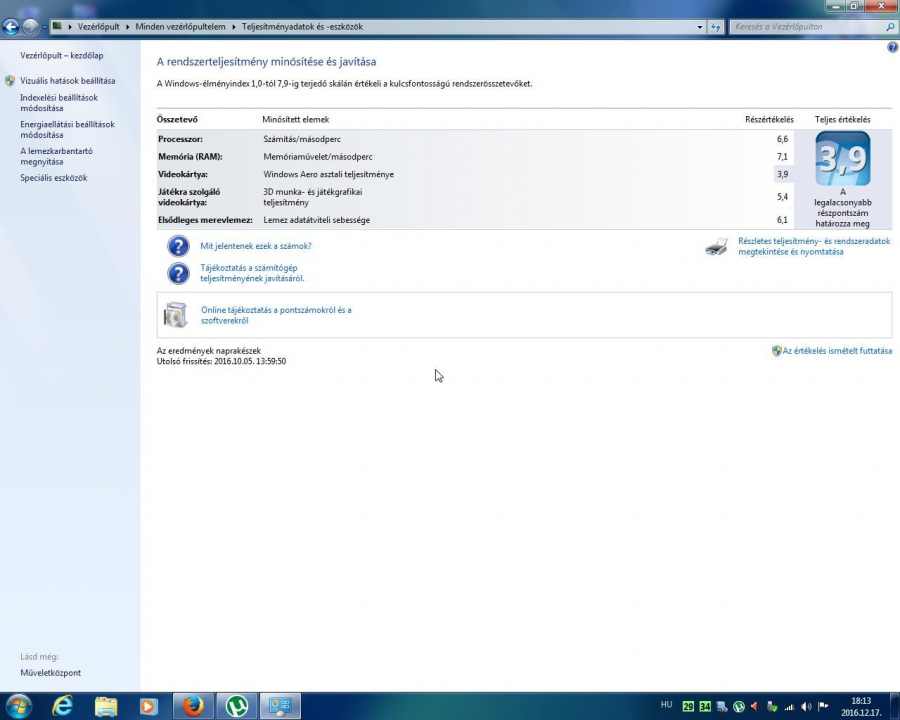Launch Internet Explorer from the taskbar

tap(62, 706)
